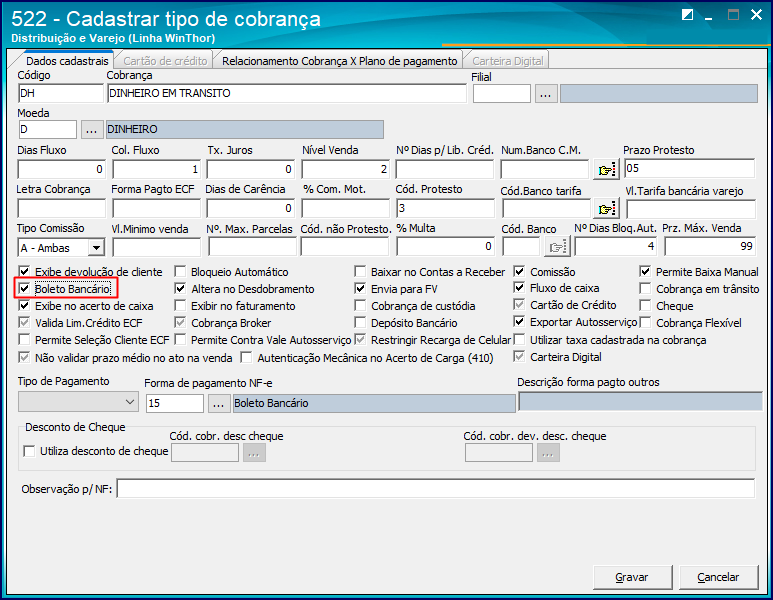Click the Cód.Banco tarifa lookup hand icon
Screen dimensions: 773x600
tap(606, 209)
